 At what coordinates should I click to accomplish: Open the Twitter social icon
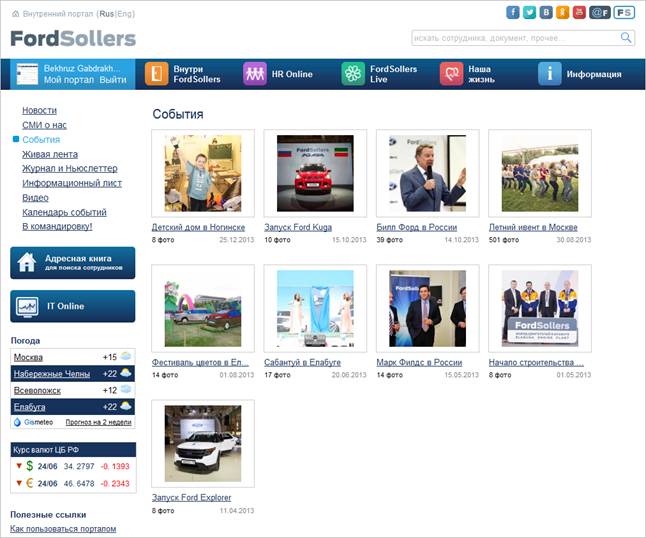[529, 12]
